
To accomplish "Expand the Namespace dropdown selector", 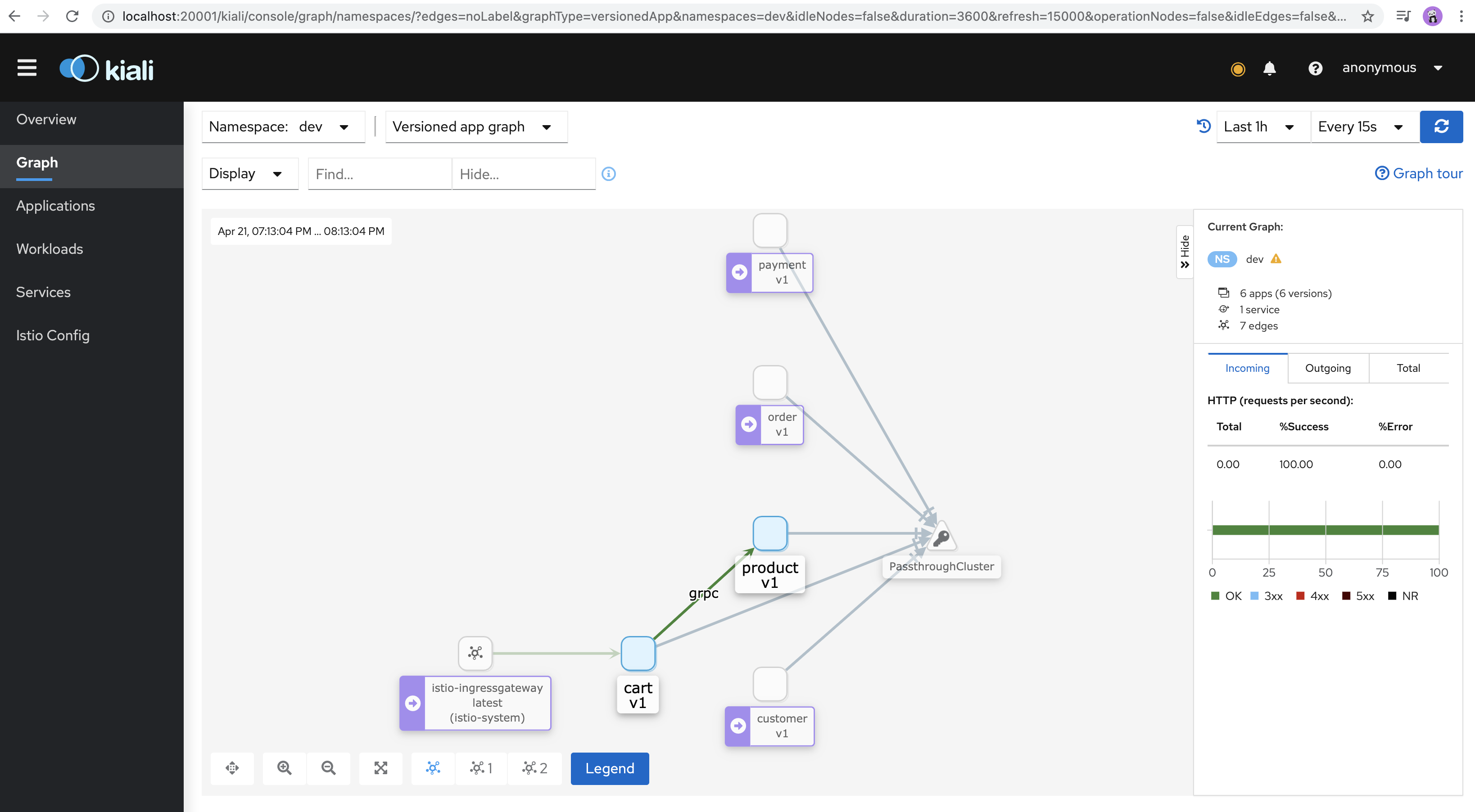I will pos(343,127).
